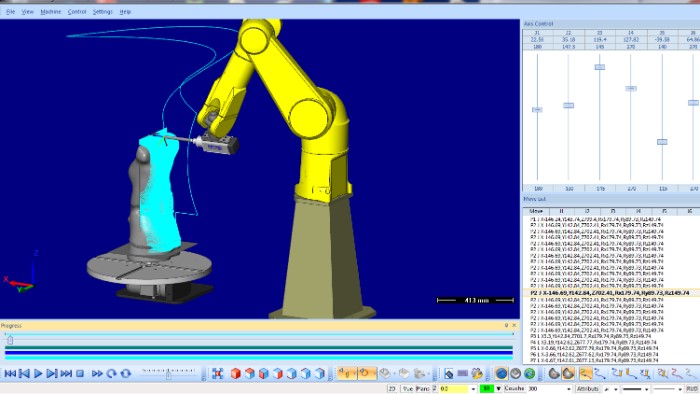Jump to simulation start
The width and height of the screenshot is (700, 394).
(x=10, y=373)
